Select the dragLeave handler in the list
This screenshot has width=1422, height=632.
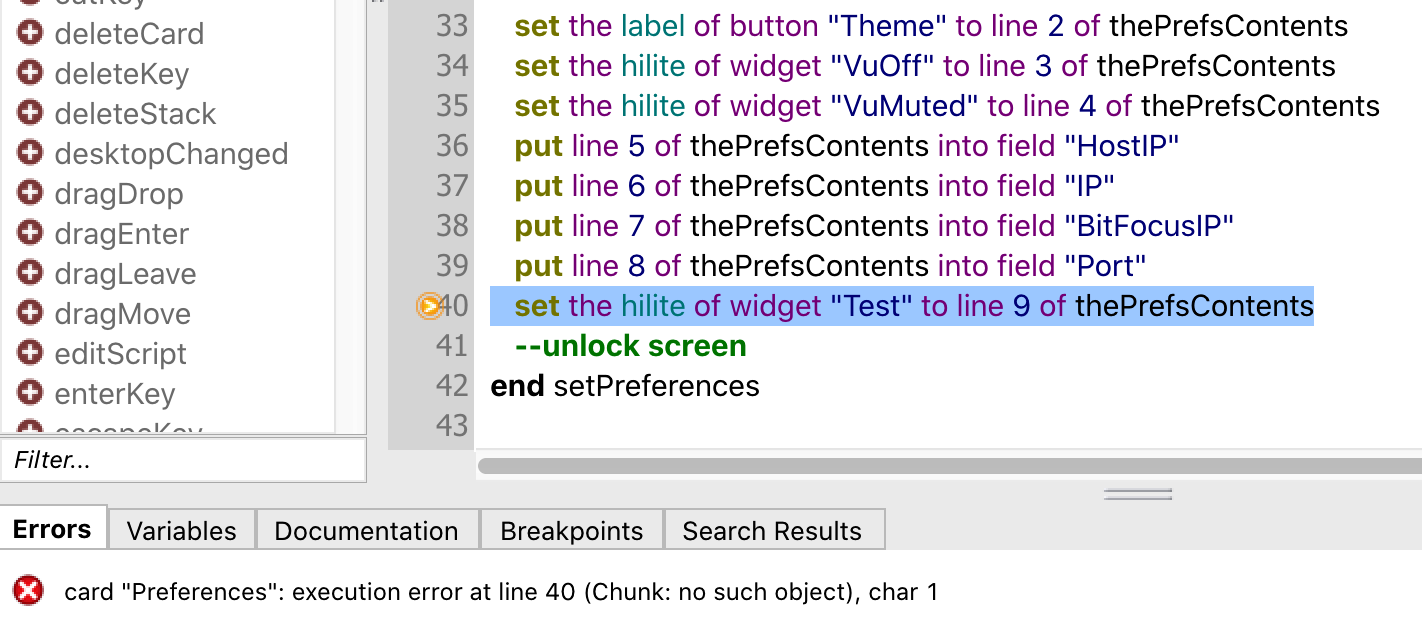pyautogui.click(x=125, y=274)
